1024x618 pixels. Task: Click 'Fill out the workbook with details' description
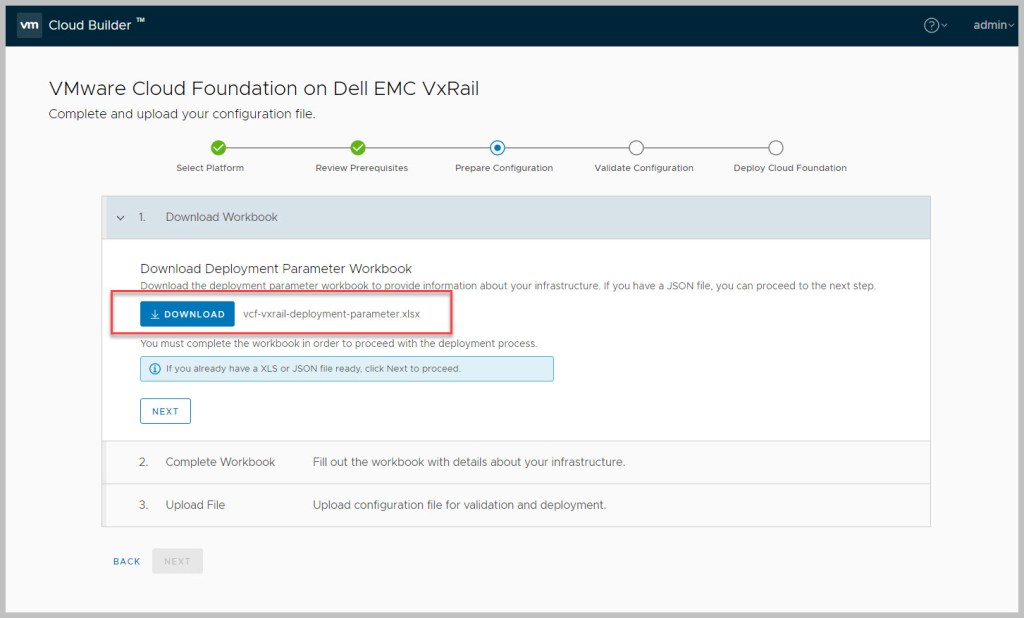[469, 462]
